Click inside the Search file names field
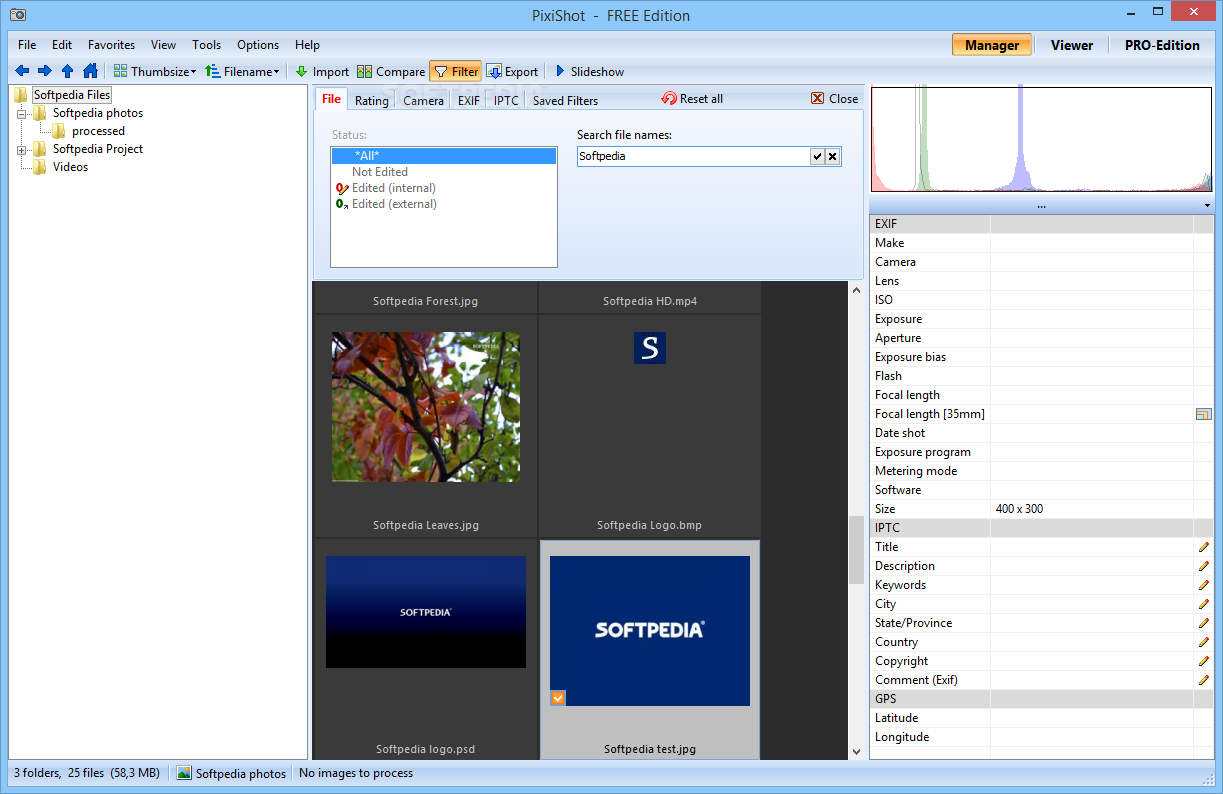 [693, 156]
